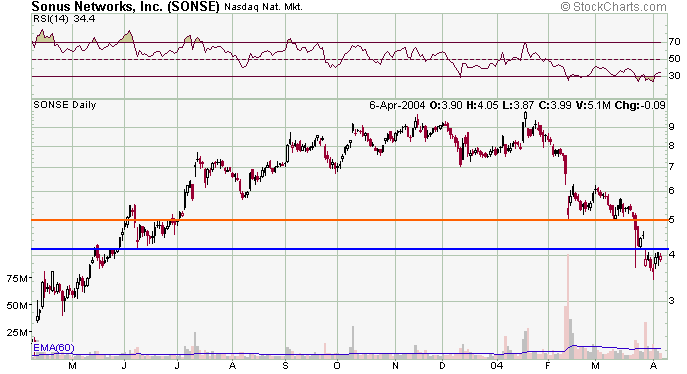Click the D (December) month label
Image resolution: width=687 pixels, height=374 pixels.
tap(443, 365)
